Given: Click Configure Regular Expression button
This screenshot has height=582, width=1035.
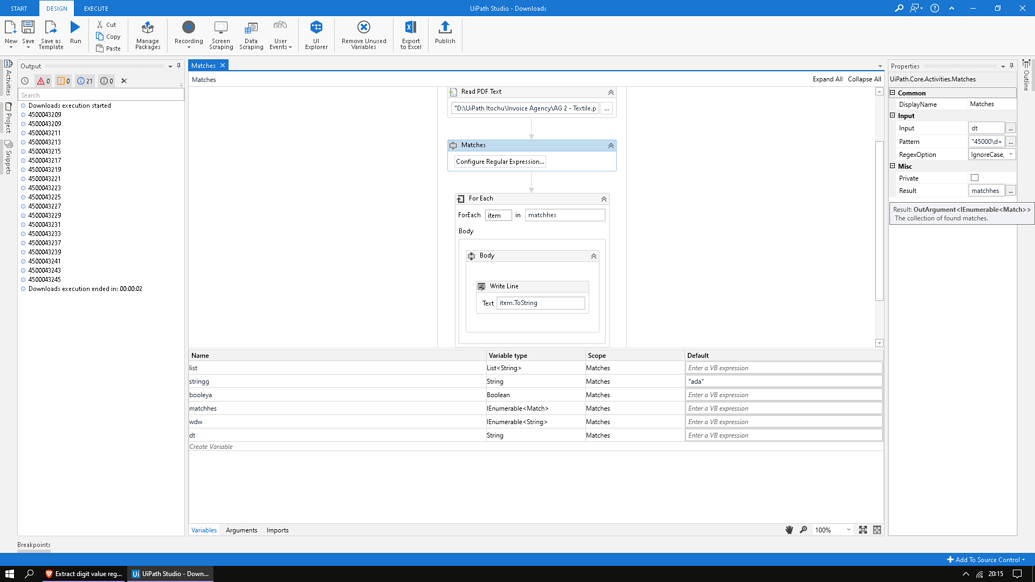Looking at the screenshot, I should coord(499,160).
